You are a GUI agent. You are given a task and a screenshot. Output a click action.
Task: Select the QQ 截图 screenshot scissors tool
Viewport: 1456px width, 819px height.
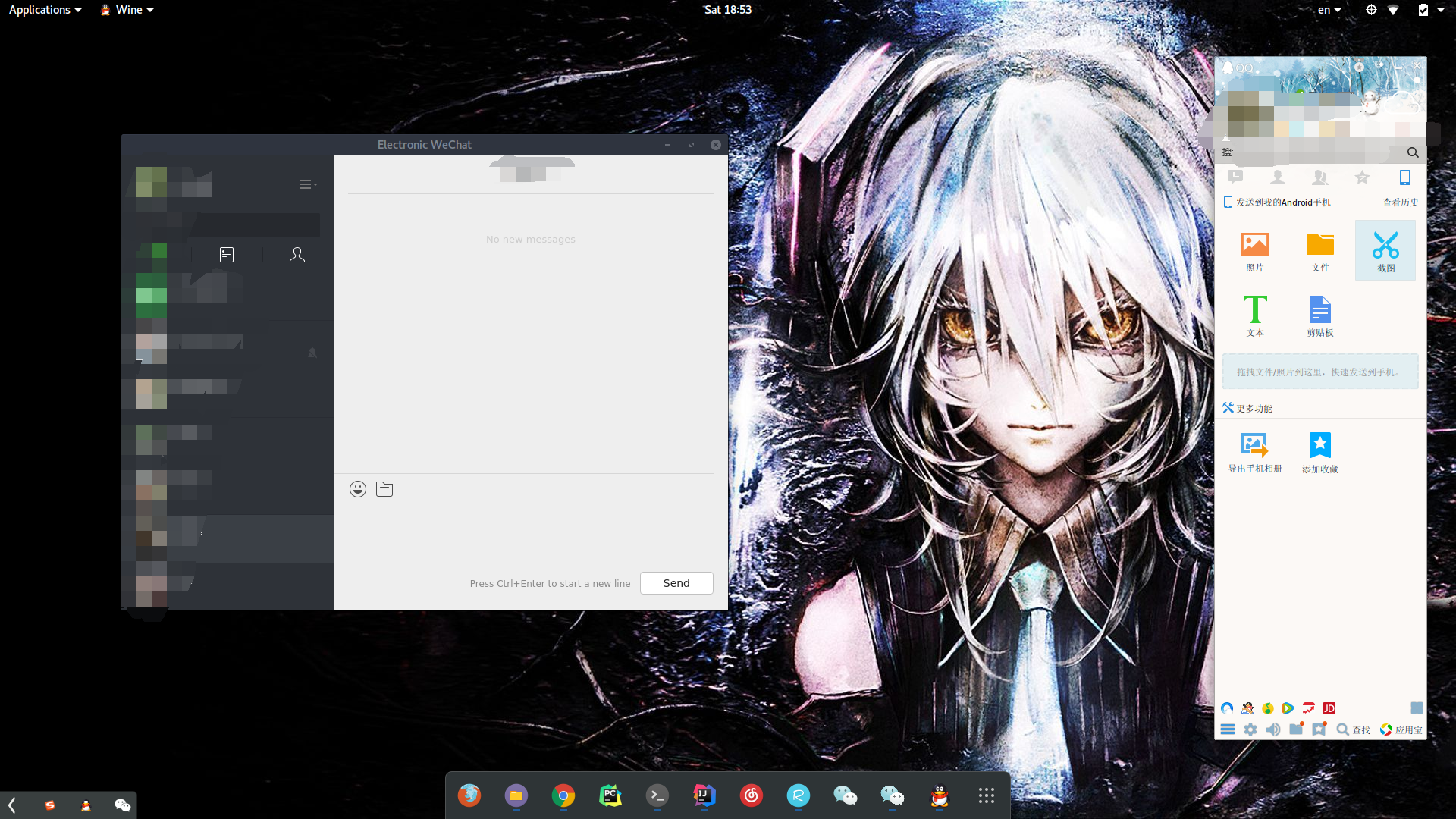point(1385,251)
